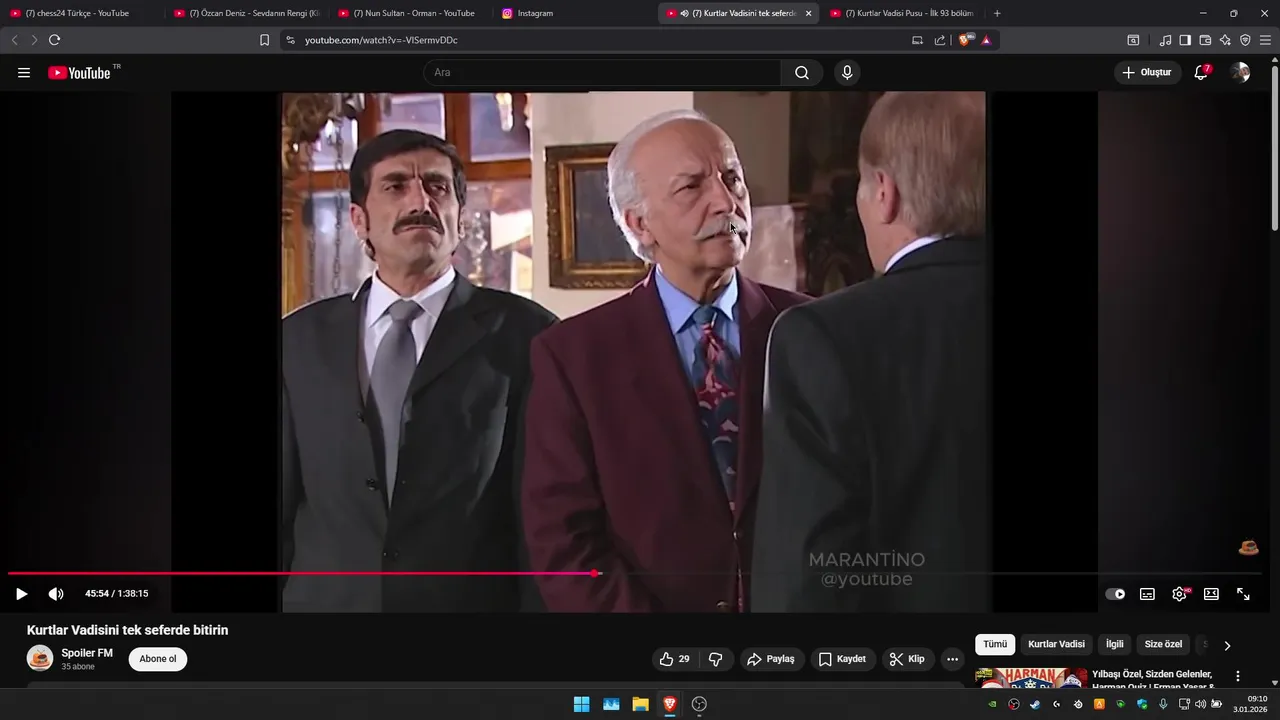The height and width of the screenshot is (720, 1280).
Task: Select the Kurtlar Vadisi filter chip
Action: coord(1056,645)
